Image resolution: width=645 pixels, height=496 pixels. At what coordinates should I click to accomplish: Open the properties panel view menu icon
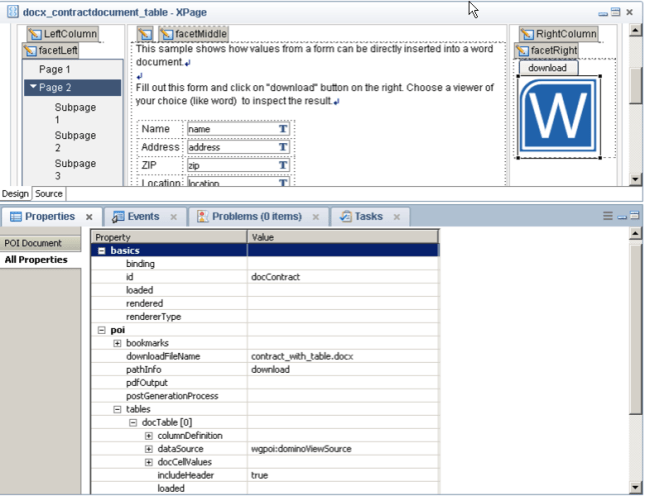[x=608, y=216]
